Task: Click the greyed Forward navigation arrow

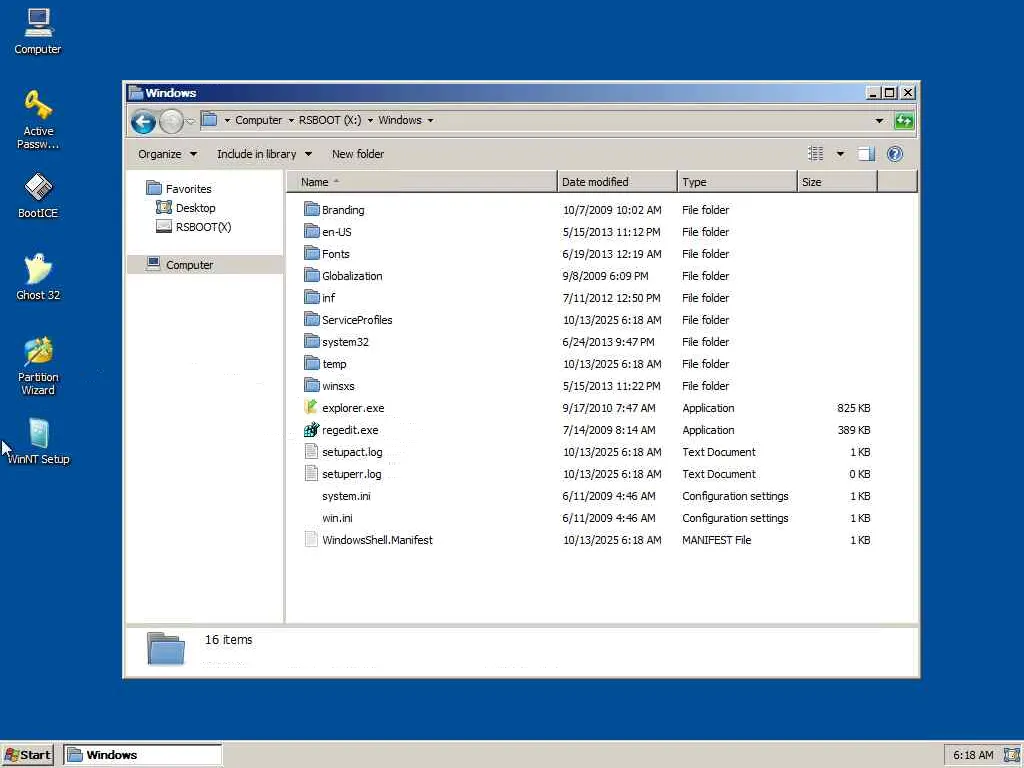Action: click(171, 121)
